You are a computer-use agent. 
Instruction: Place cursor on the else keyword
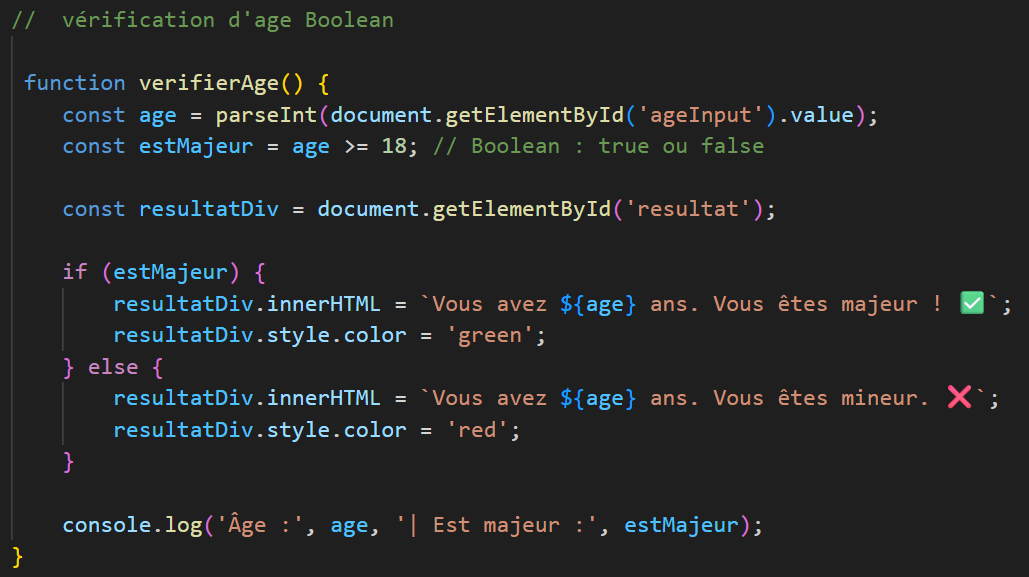[113, 367]
